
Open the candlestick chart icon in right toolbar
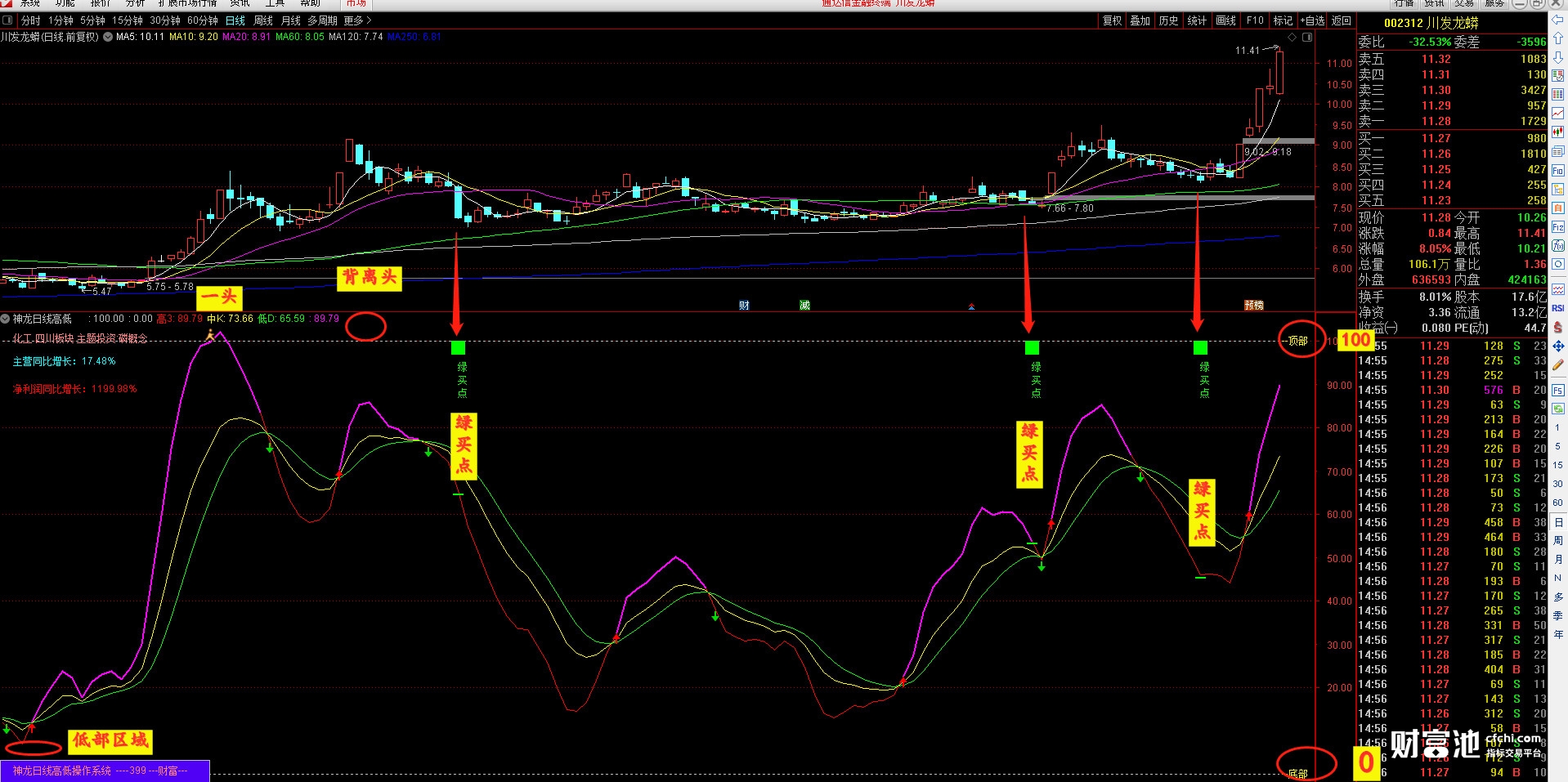click(x=1558, y=132)
